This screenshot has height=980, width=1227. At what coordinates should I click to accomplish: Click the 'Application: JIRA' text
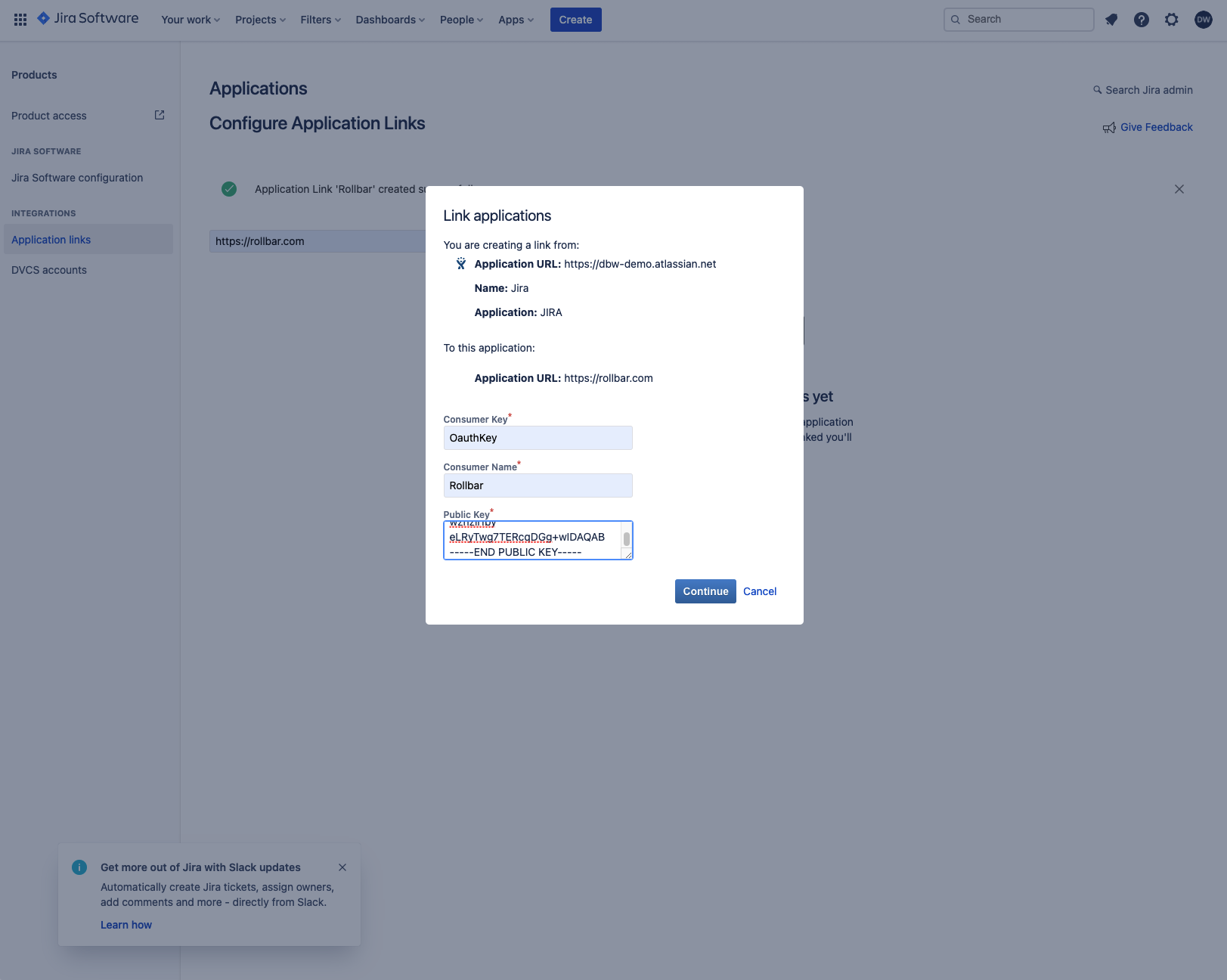pyautogui.click(x=519, y=312)
